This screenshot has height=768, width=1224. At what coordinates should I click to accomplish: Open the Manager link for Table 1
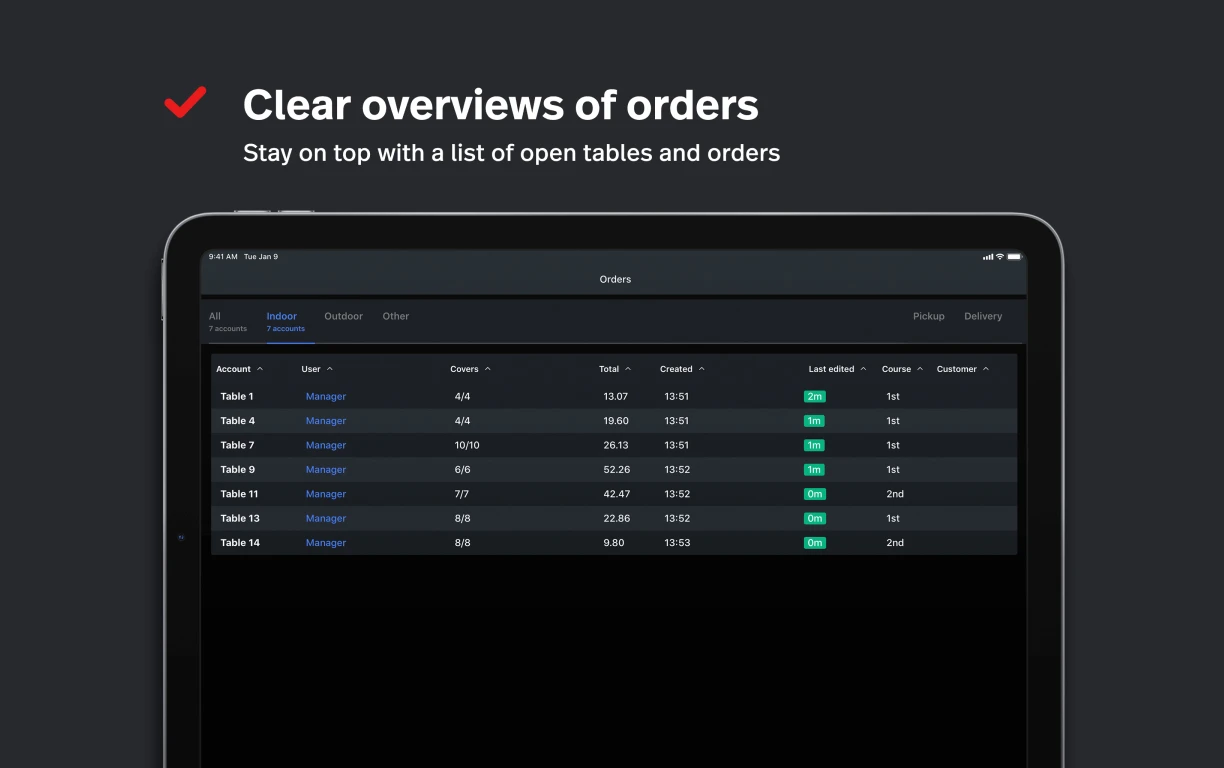pyautogui.click(x=326, y=397)
